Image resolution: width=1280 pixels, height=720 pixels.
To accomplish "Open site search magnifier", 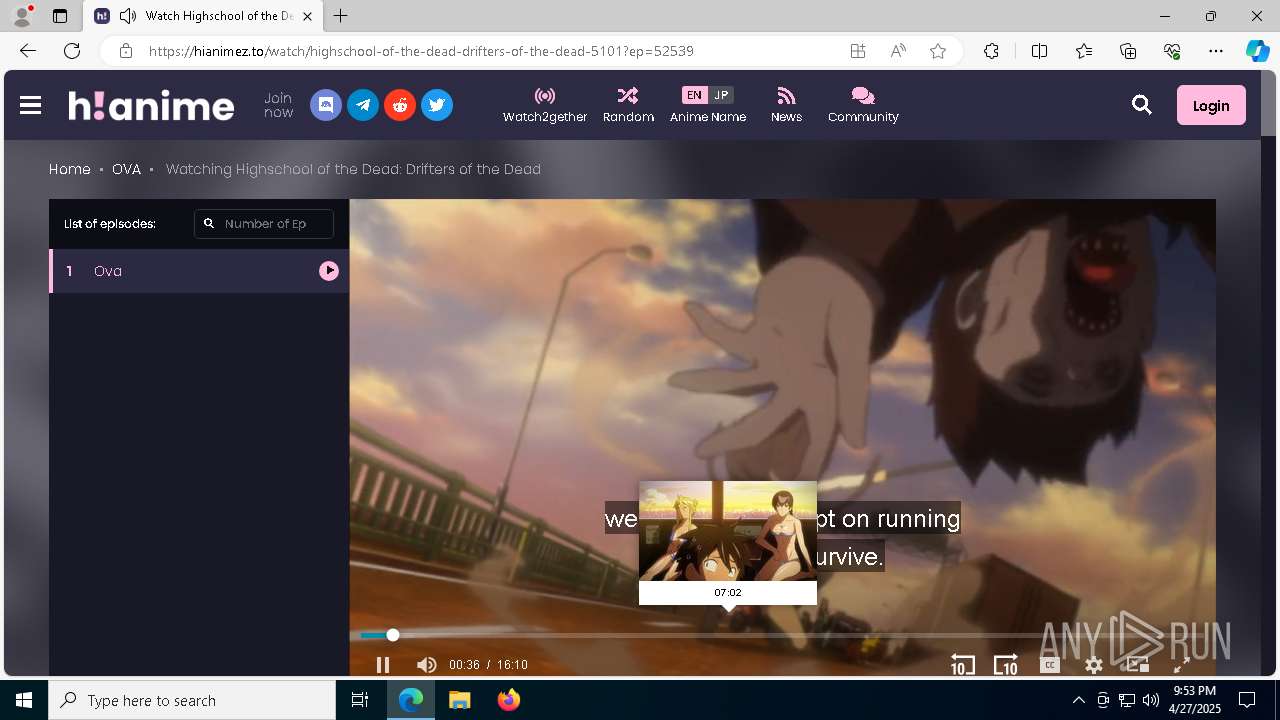I will 1142,105.
